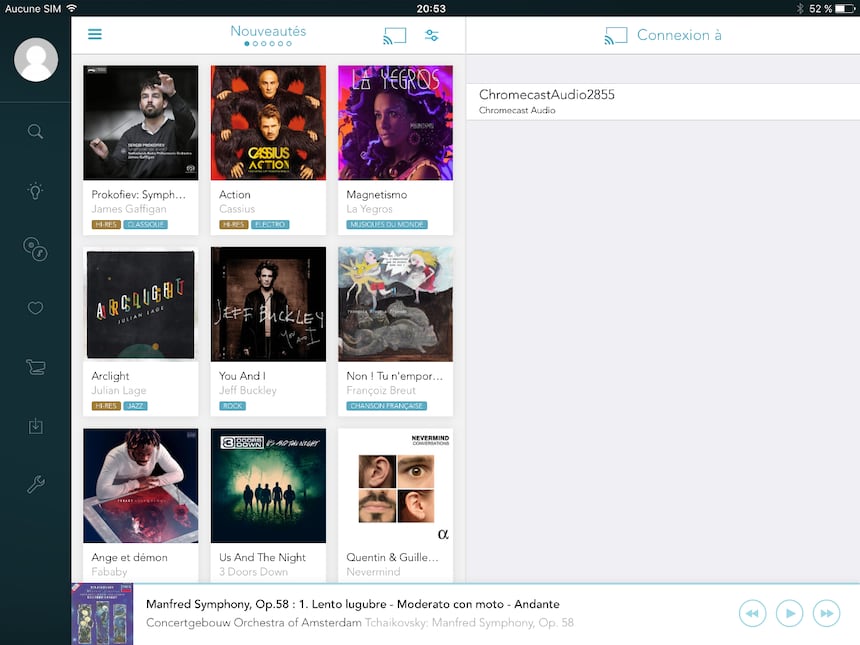Viewport: 860px width, 645px height.
Task: Open the search magnifier in sidebar
Action: pos(36,132)
